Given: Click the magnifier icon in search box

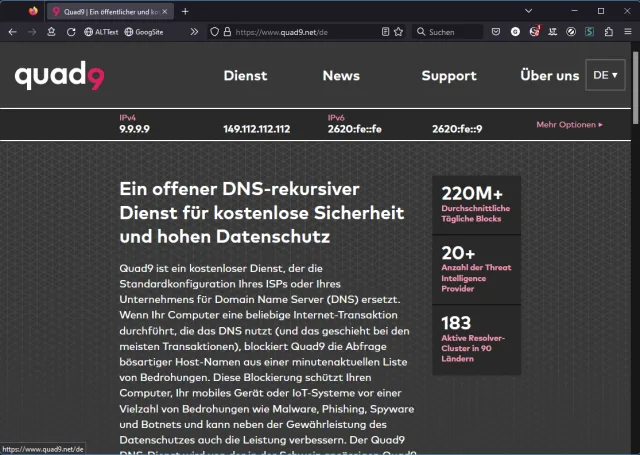Looking at the screenshot, I should [421, 32].
